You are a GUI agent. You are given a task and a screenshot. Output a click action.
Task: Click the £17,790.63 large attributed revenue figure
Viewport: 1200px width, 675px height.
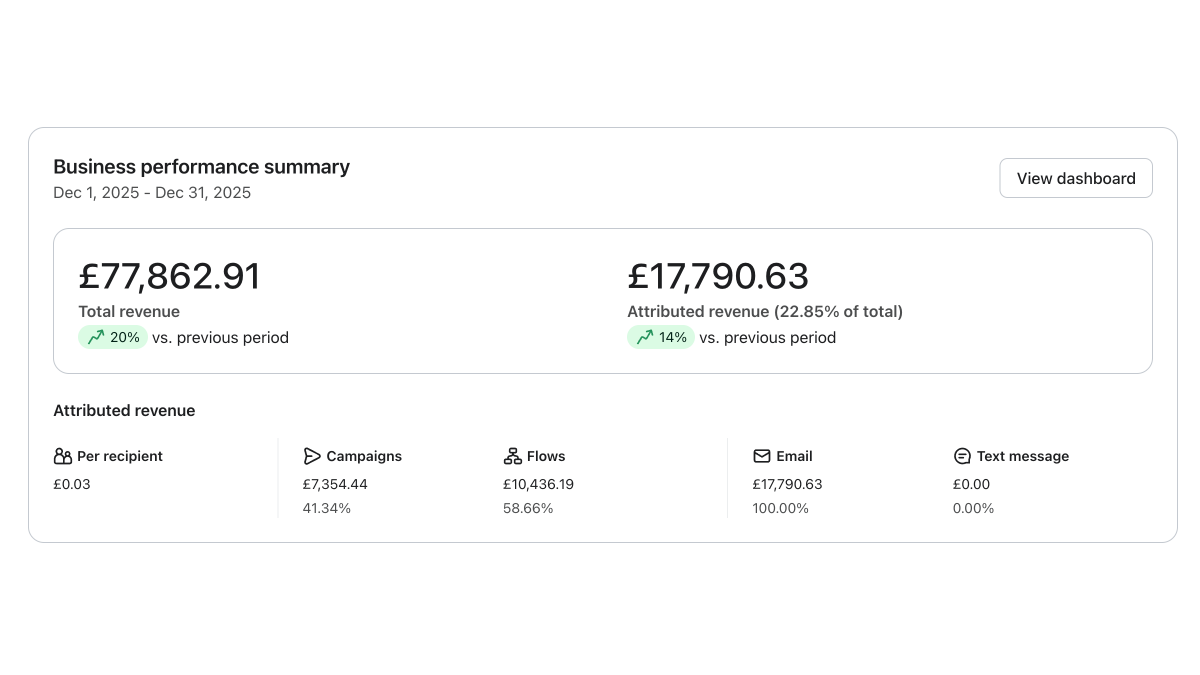(x=717, y=276)
